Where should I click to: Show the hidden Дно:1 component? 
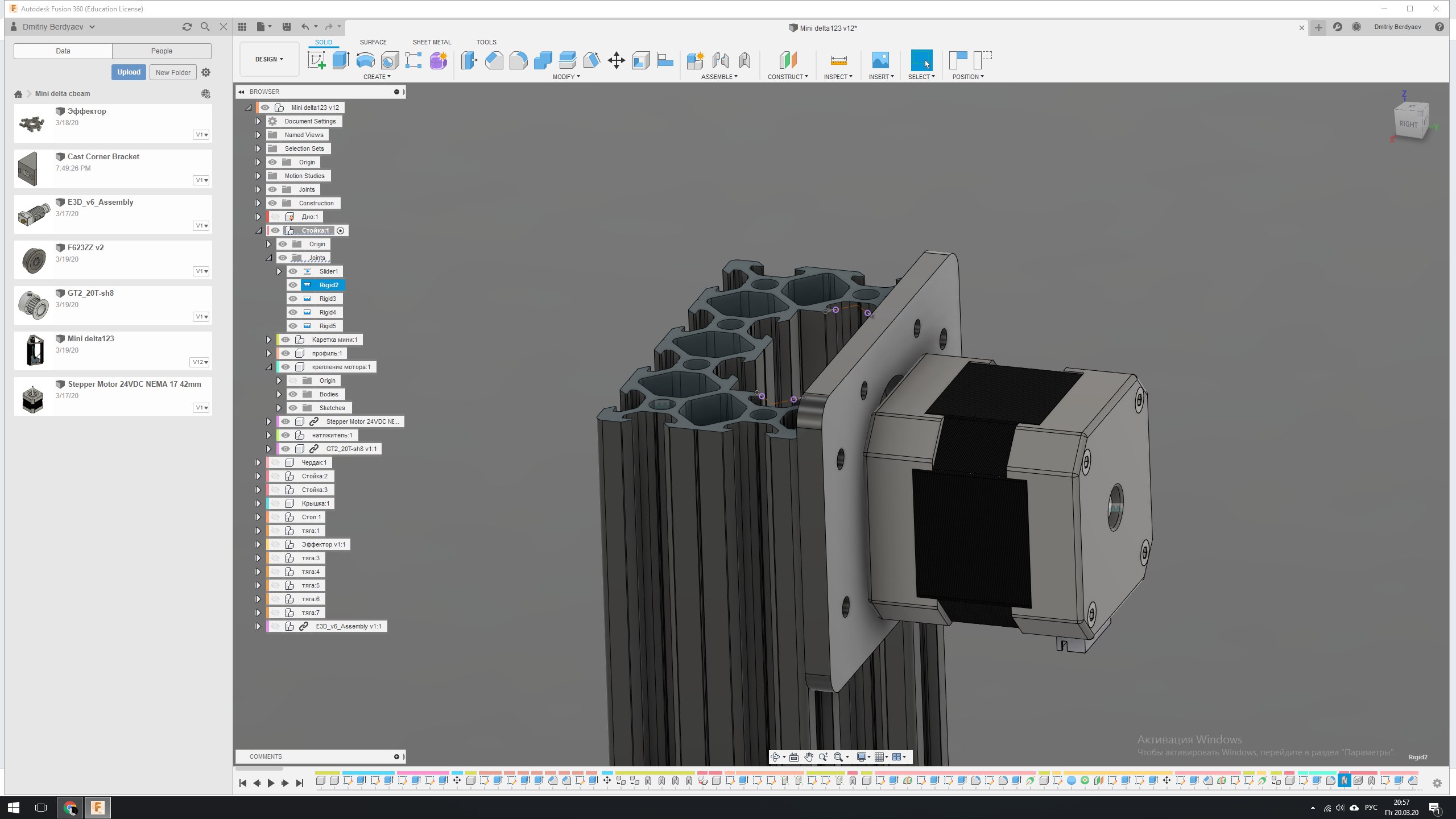click(x=275, y=217)
